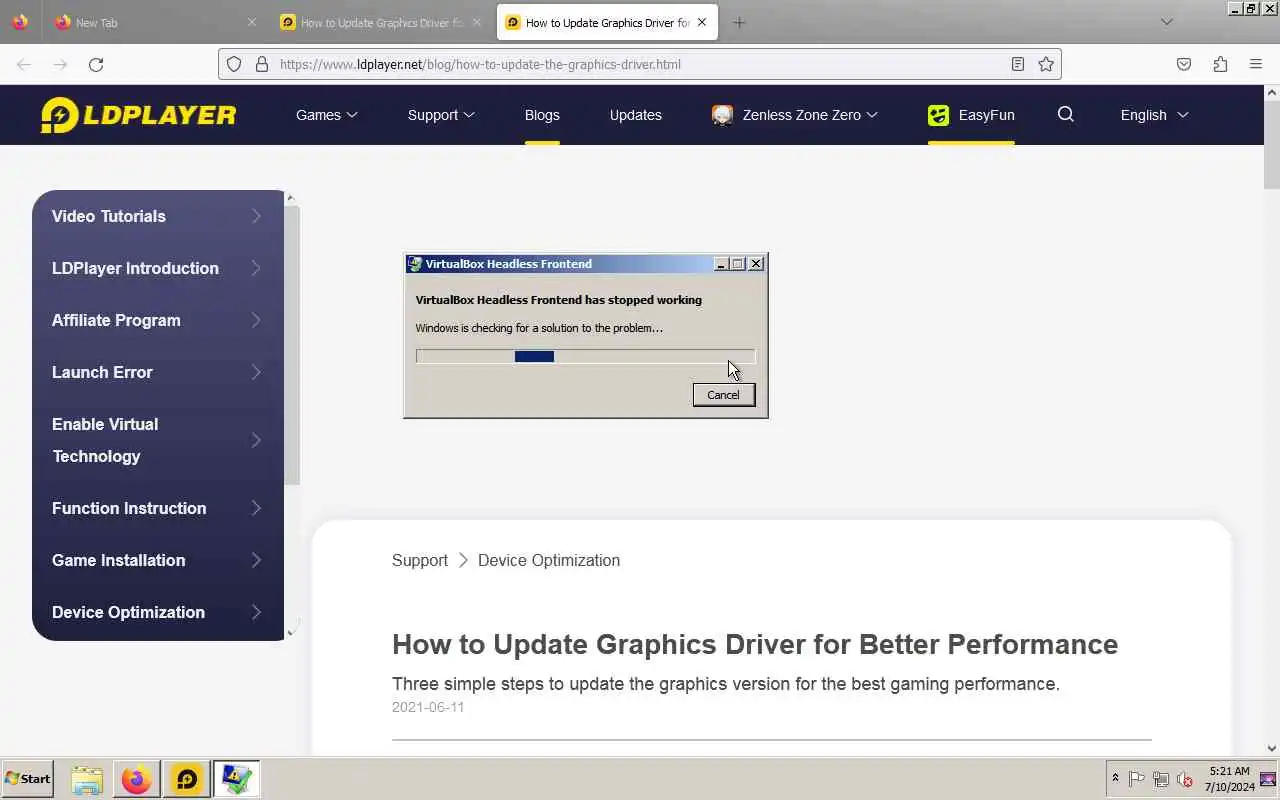Click the Action Center flag tray icon
Image resolution: width=1280 pixels, height=800 pixels.
tap(1137, 779)
